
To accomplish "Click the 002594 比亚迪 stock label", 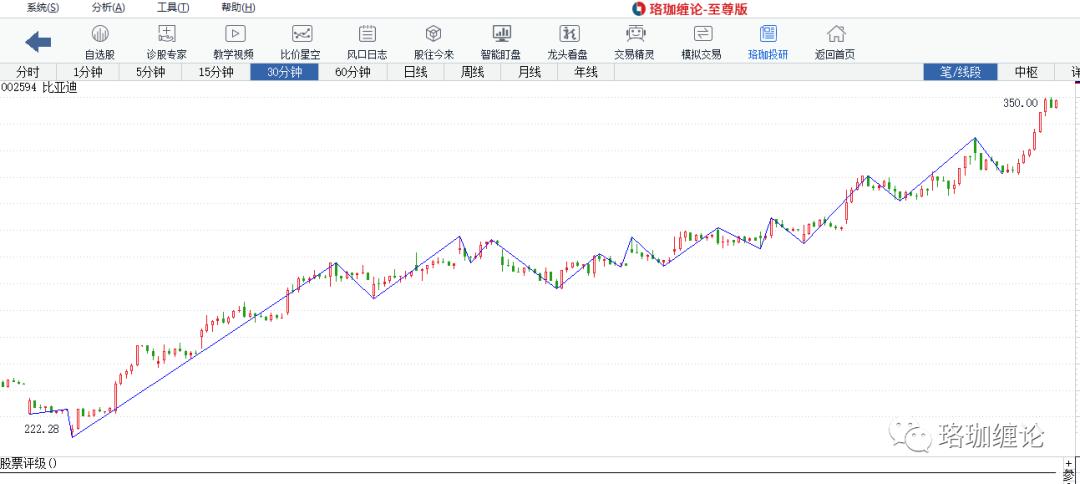I will 39,88.
